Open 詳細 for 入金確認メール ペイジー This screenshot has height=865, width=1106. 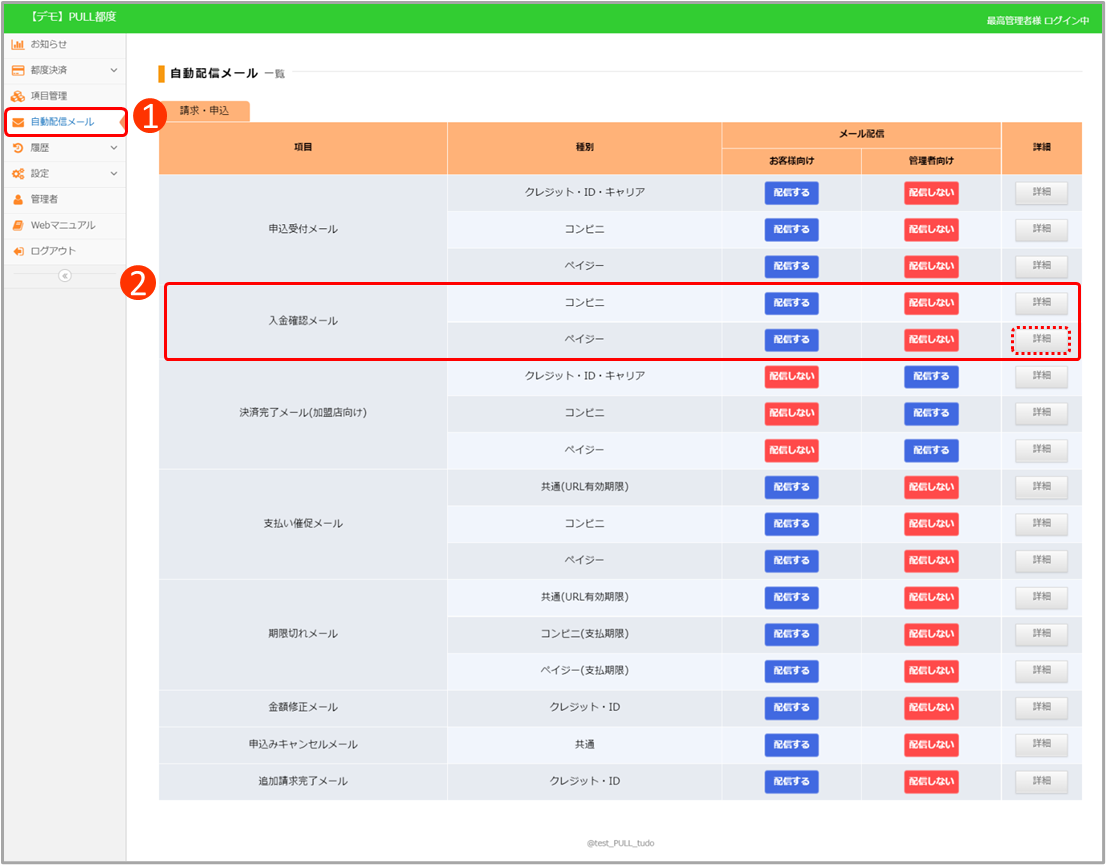tap(1041, 340)
